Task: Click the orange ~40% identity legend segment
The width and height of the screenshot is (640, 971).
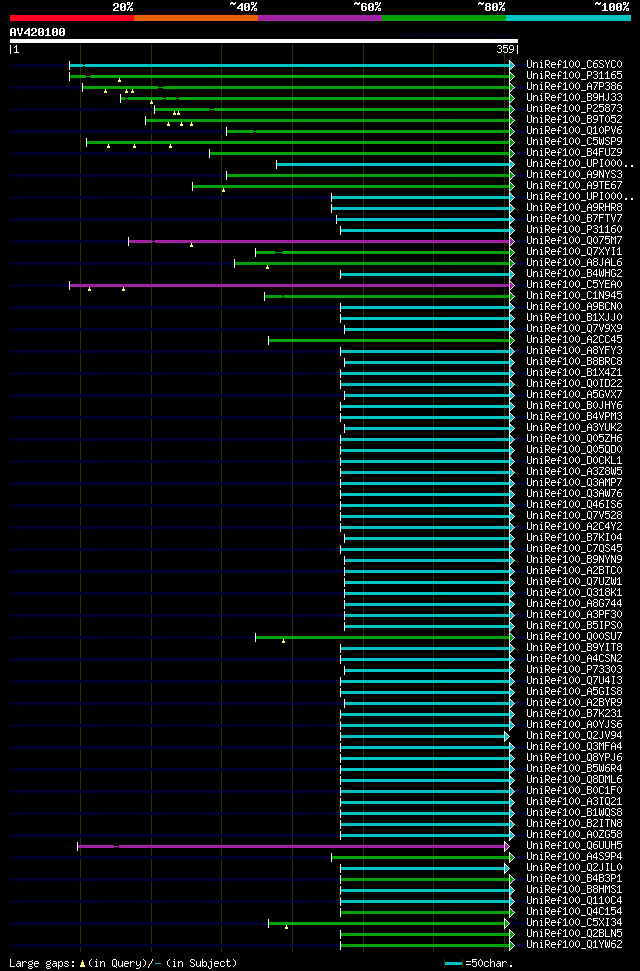Action: click(196, 18)
